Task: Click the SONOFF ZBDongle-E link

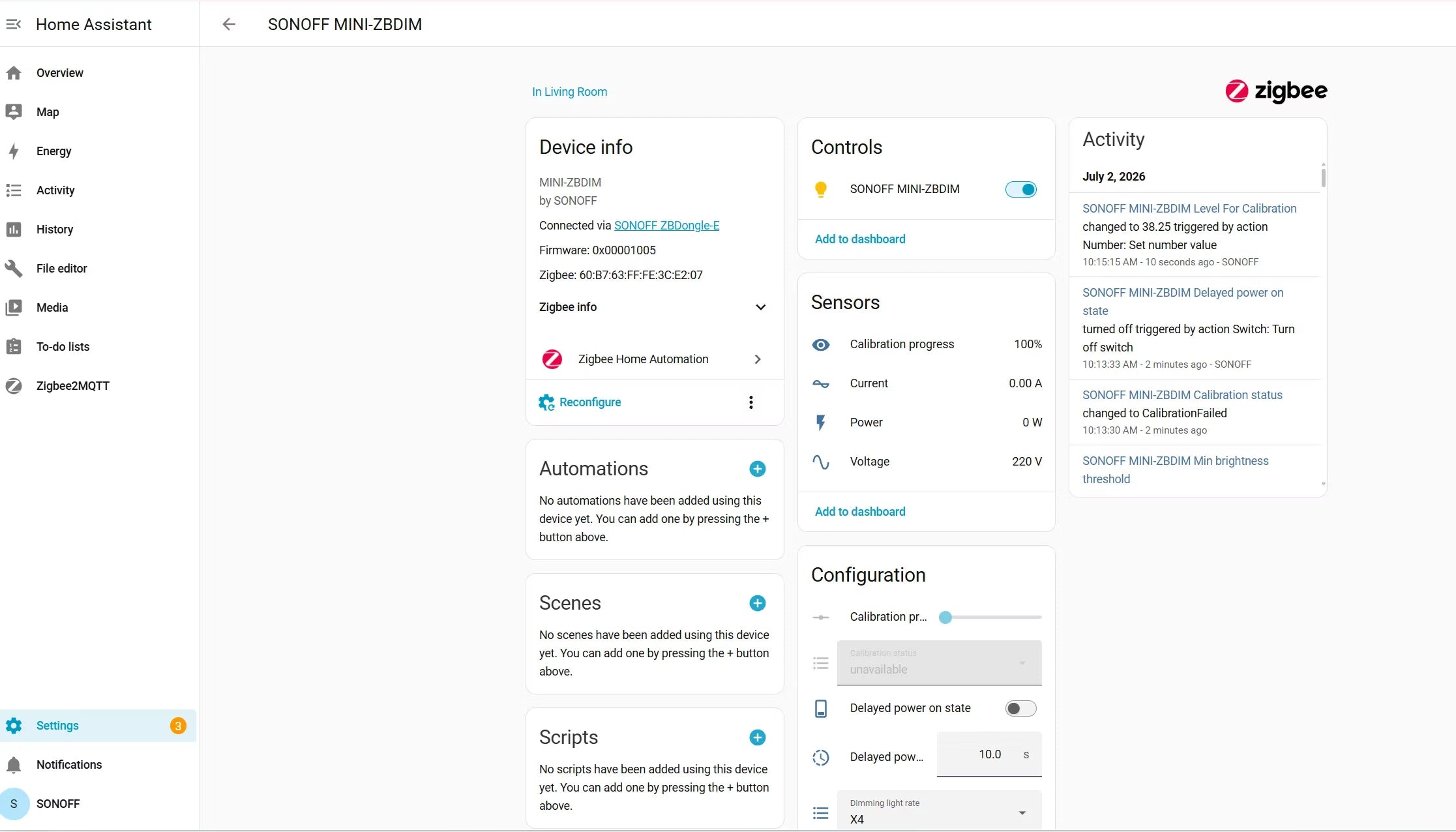Action: (x=666, y=226)
